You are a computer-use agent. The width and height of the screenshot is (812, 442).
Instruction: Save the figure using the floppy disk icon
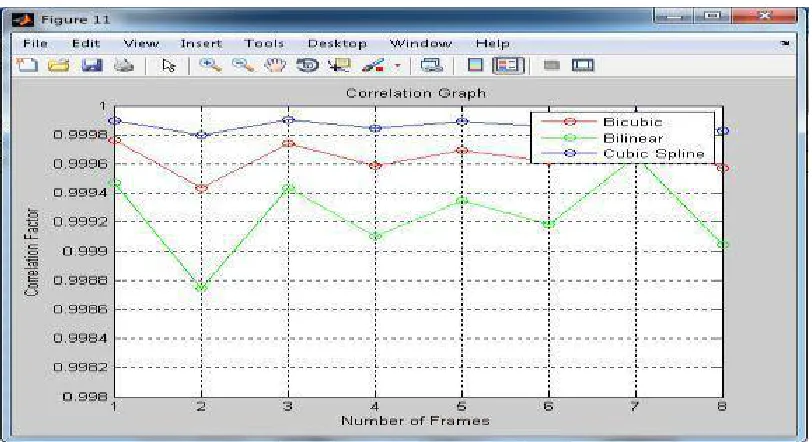[92, 65]
